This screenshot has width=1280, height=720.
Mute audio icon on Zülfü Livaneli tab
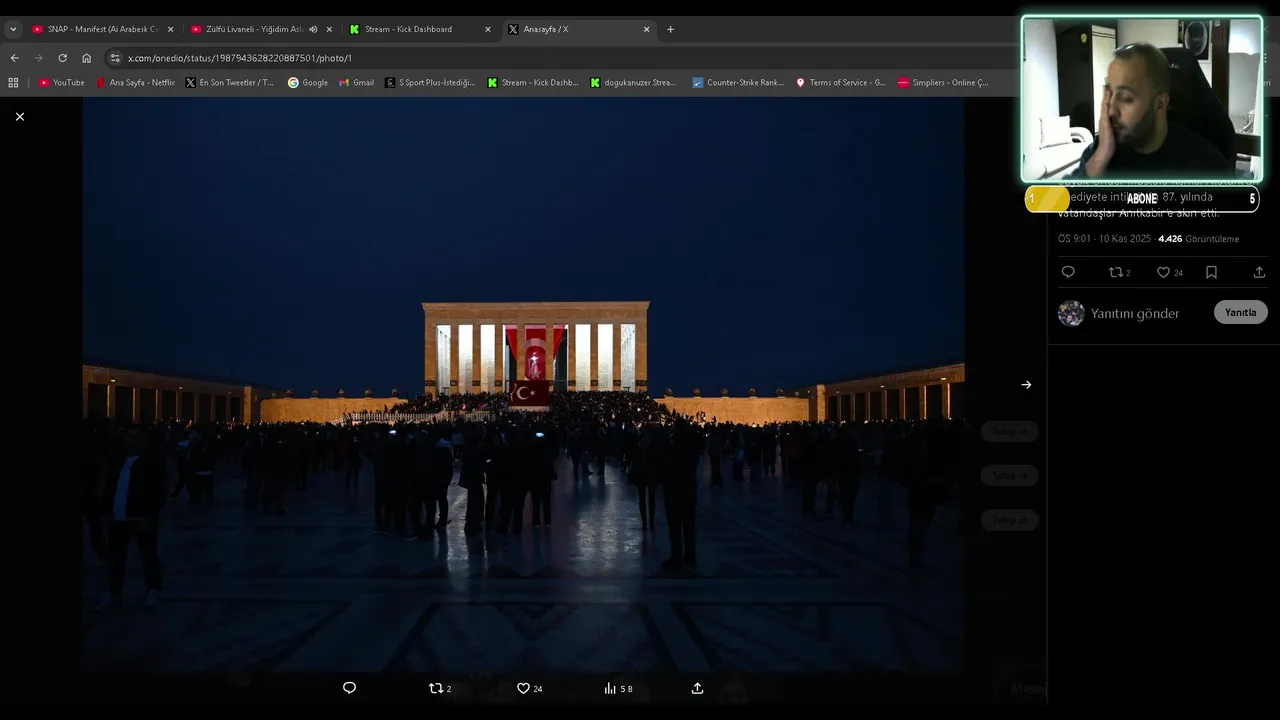pos(313,29)
